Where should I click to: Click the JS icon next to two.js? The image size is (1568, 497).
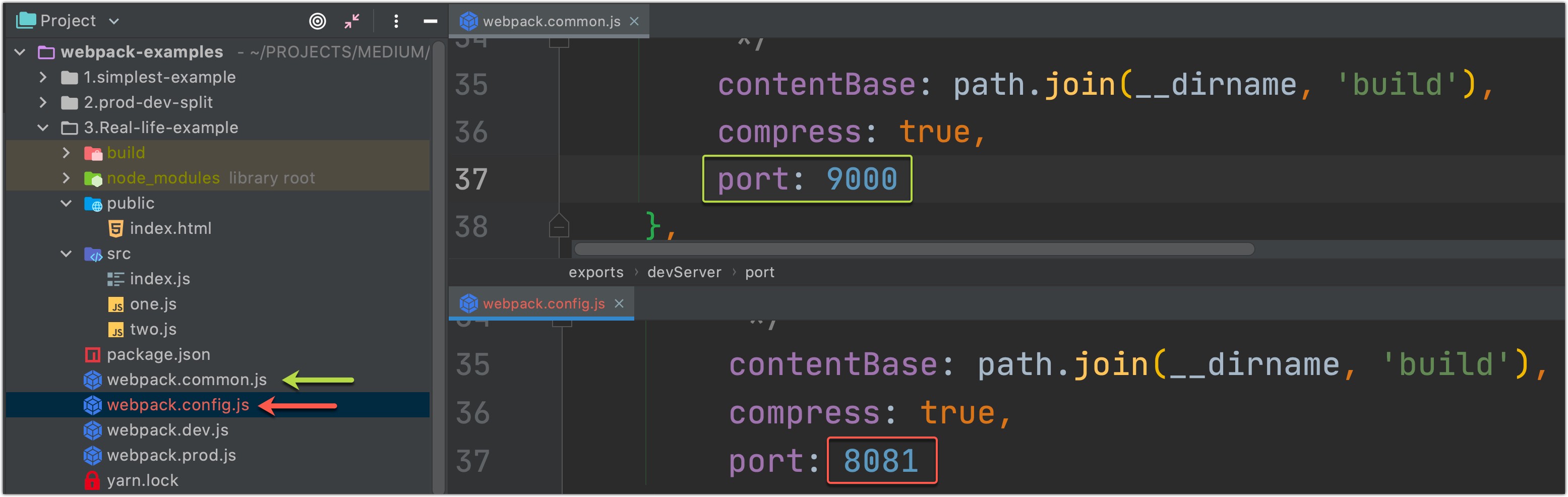[115, 330]
